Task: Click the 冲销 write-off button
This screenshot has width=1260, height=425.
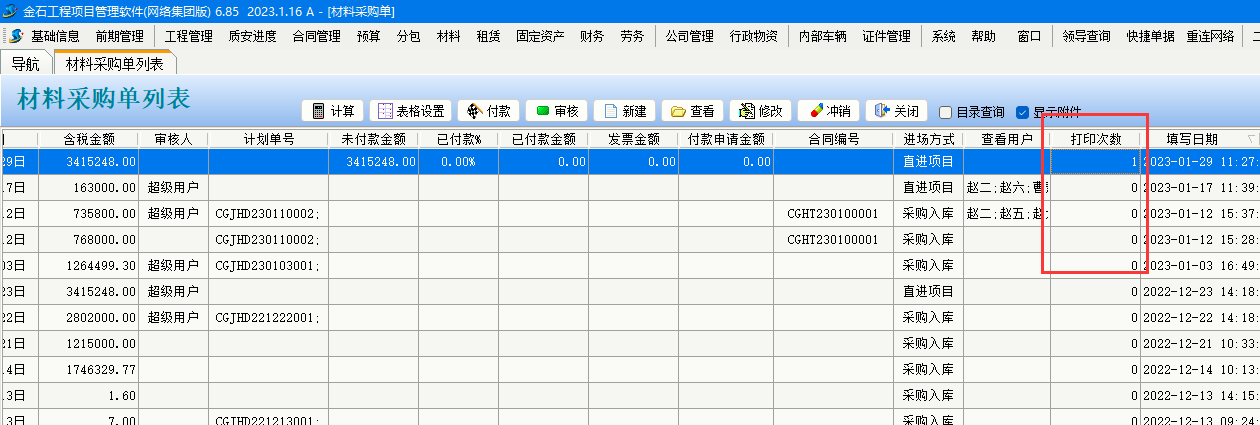Action: (x=829, y=111)
